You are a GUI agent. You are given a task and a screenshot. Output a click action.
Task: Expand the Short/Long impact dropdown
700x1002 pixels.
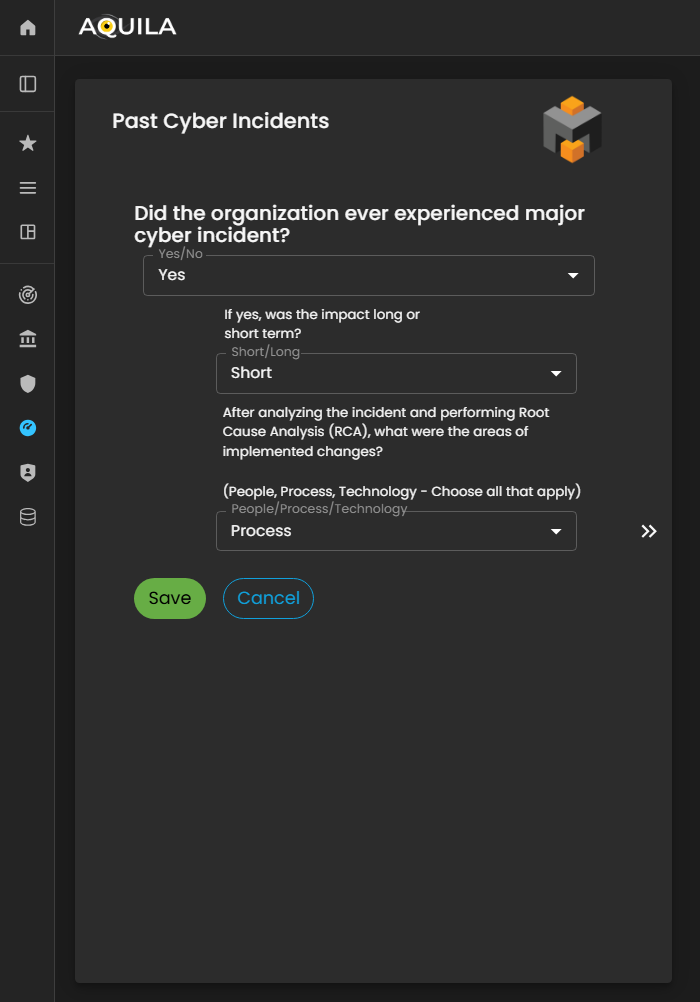[x=396, y=373]
